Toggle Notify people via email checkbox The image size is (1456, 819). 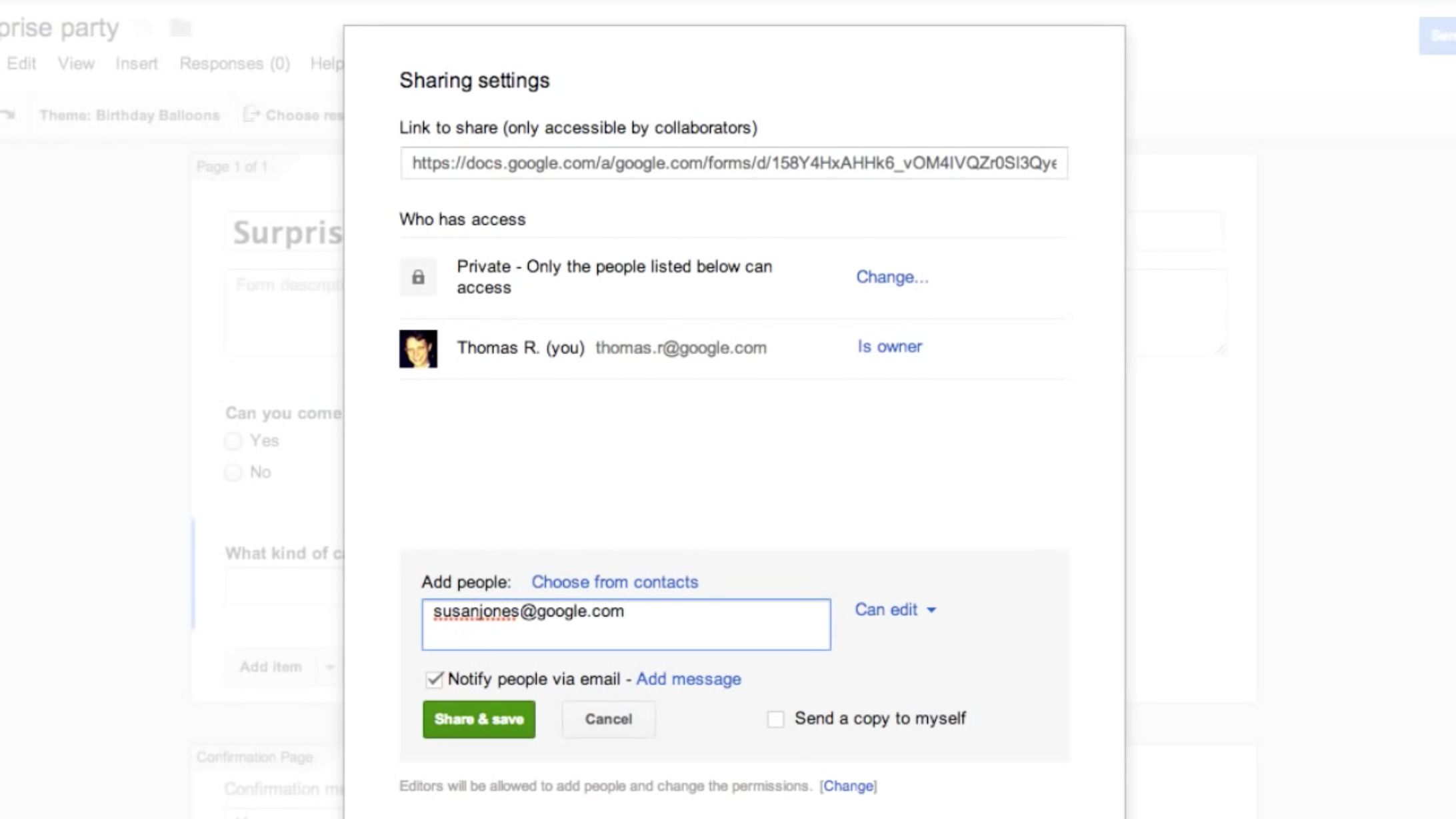434,679
